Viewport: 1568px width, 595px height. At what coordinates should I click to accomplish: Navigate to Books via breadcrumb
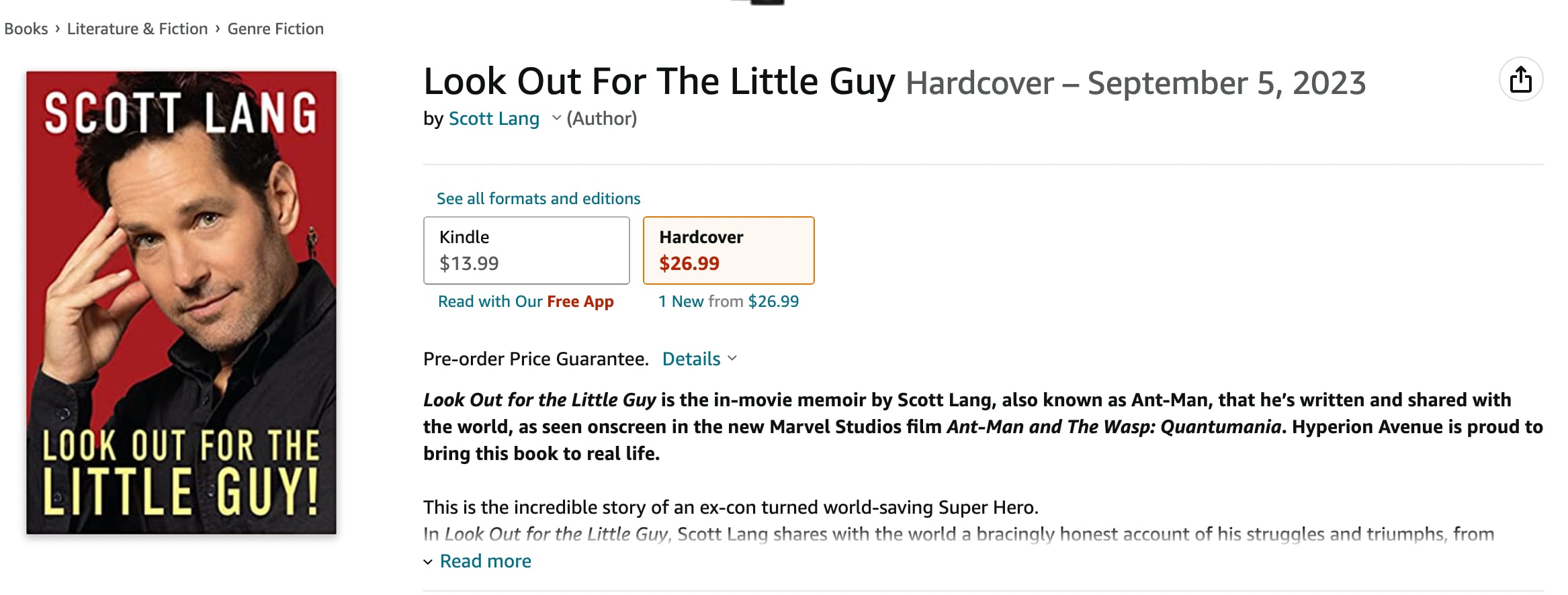pyautogui.click(x=25, y=28)
